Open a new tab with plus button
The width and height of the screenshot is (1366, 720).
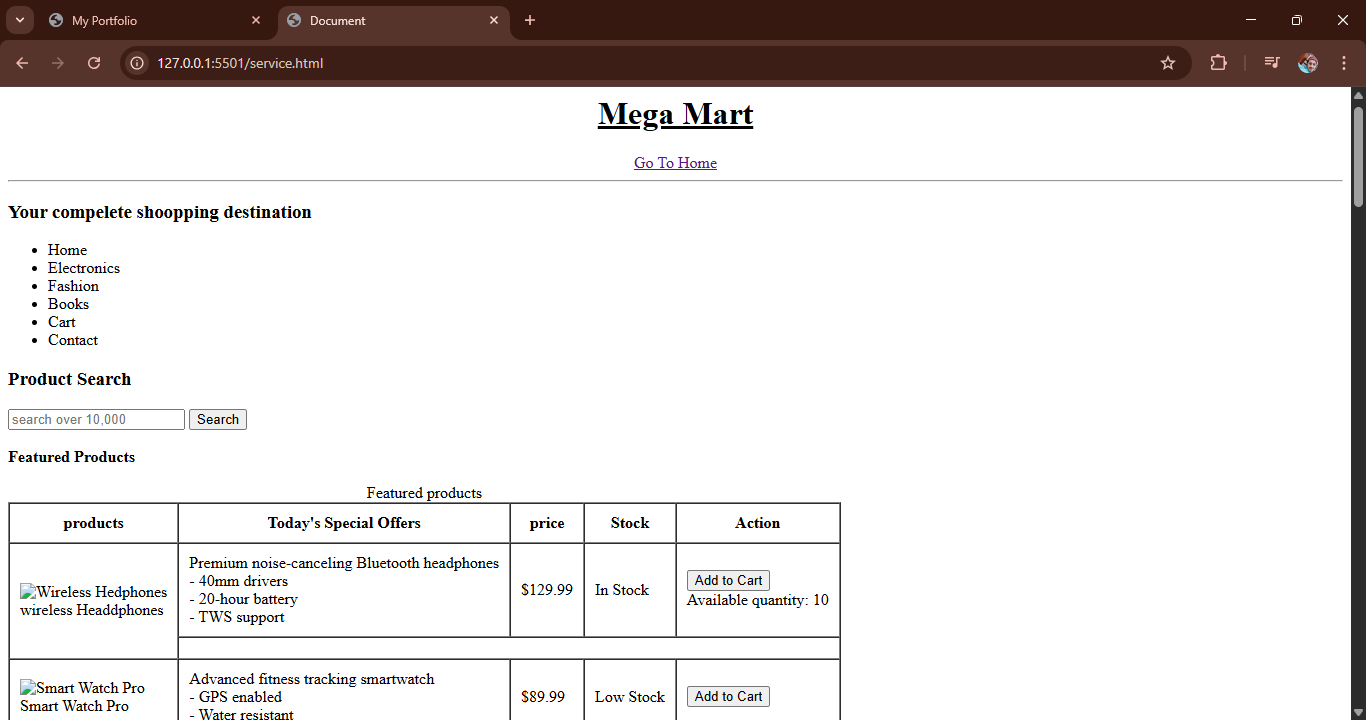point(530,20)
